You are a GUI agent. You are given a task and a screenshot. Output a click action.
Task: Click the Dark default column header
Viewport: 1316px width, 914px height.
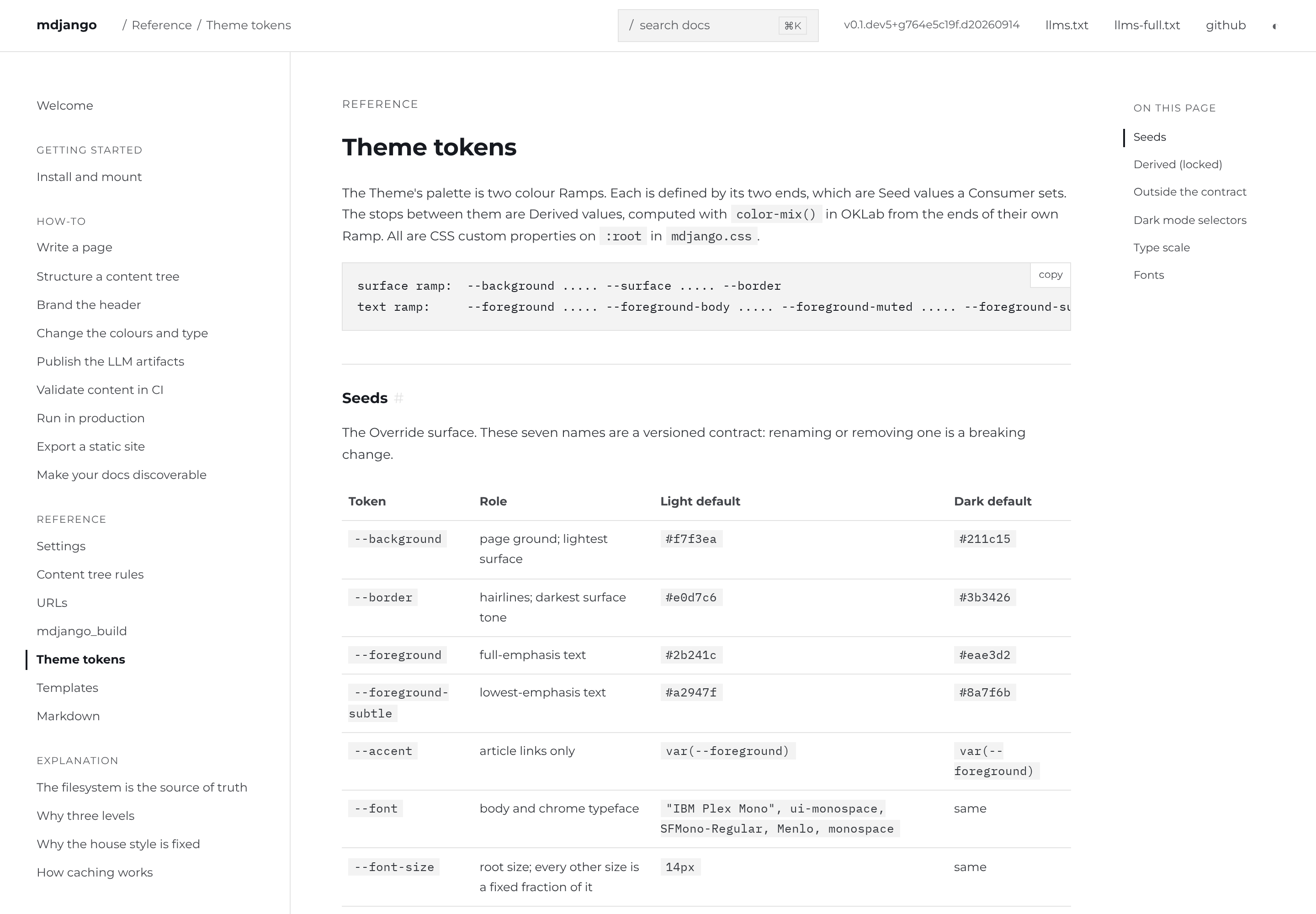[x=993, y=502]
